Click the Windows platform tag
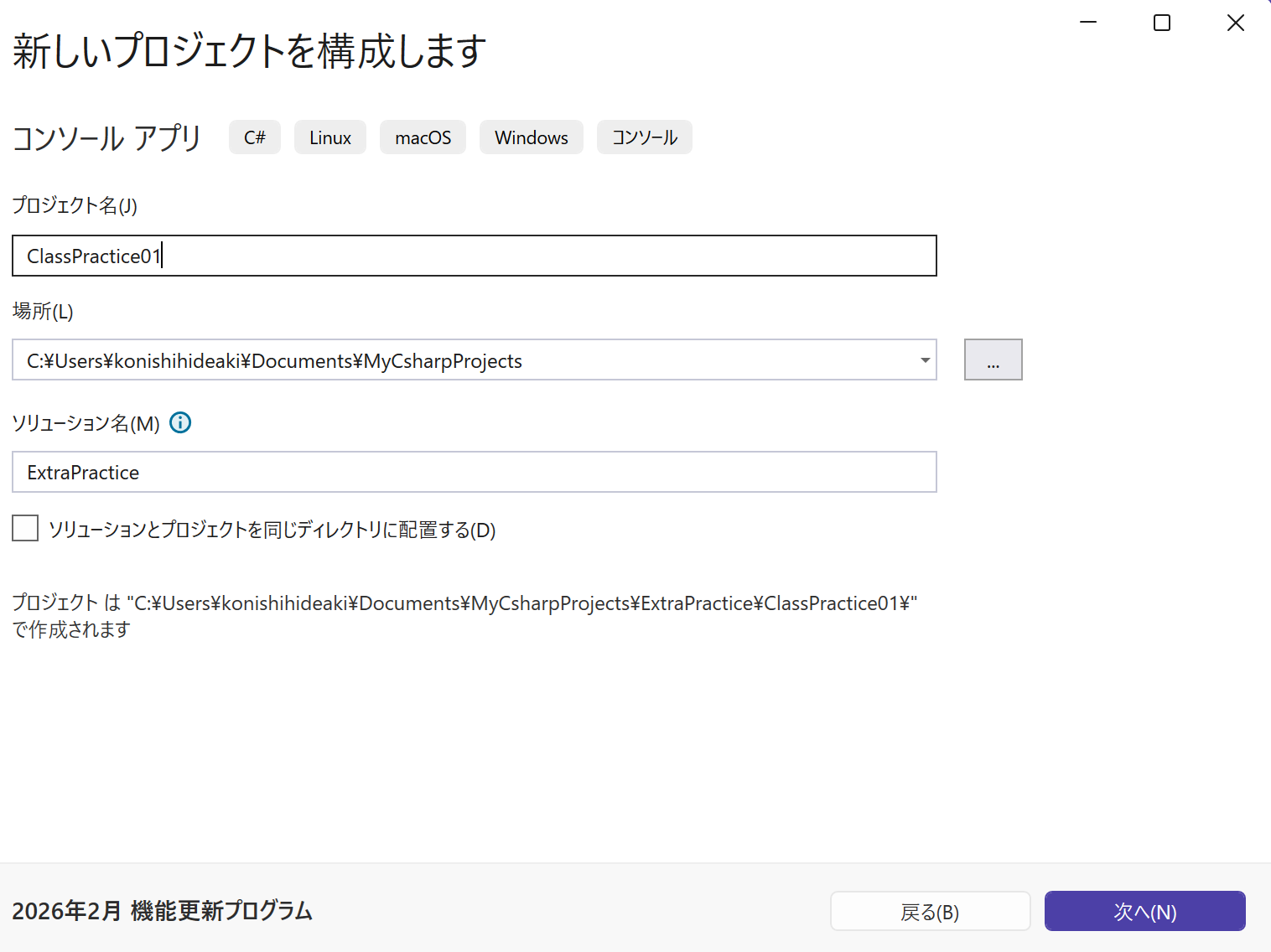 pyautogui.click(x=532, y=137)
